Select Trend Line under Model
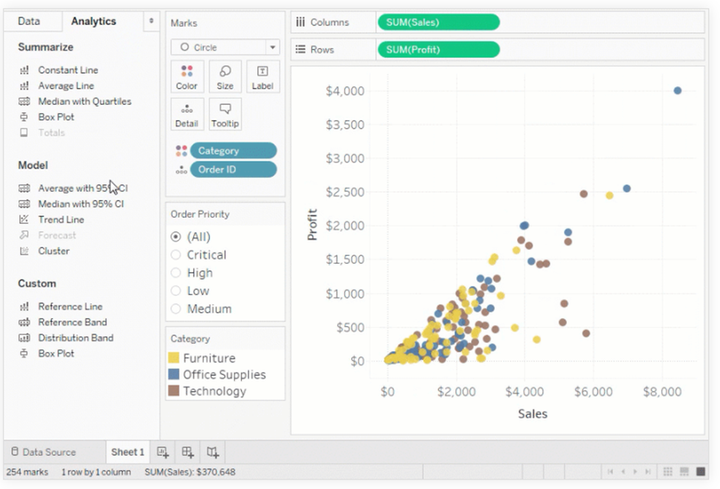The image size is (720, 489). [x=60, y=220]
